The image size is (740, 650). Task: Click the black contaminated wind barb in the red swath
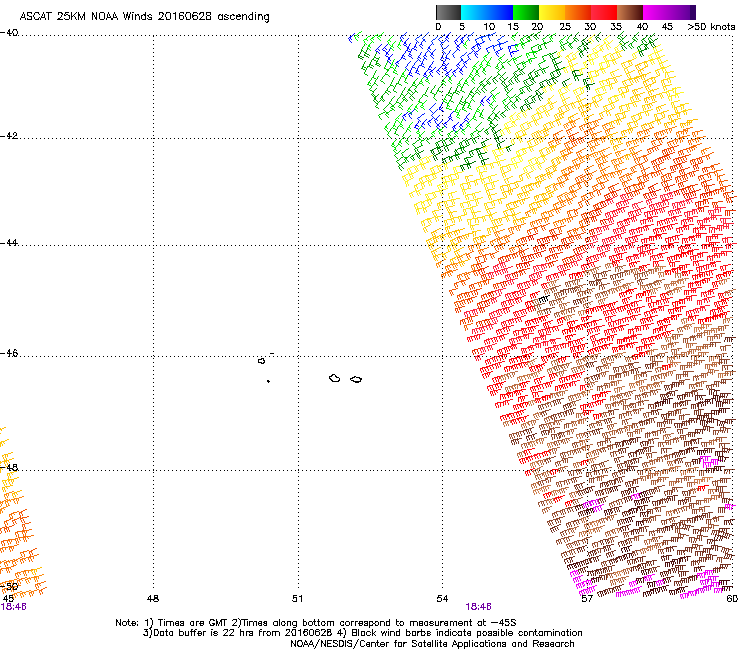coord(544,299)
